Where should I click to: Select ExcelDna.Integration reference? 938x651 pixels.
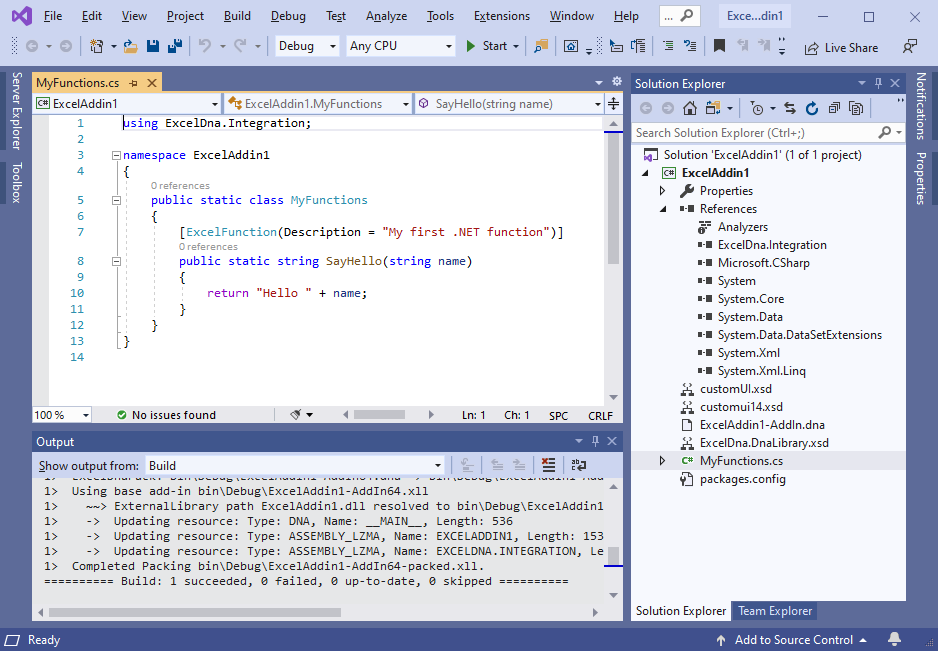click(772, 245)
